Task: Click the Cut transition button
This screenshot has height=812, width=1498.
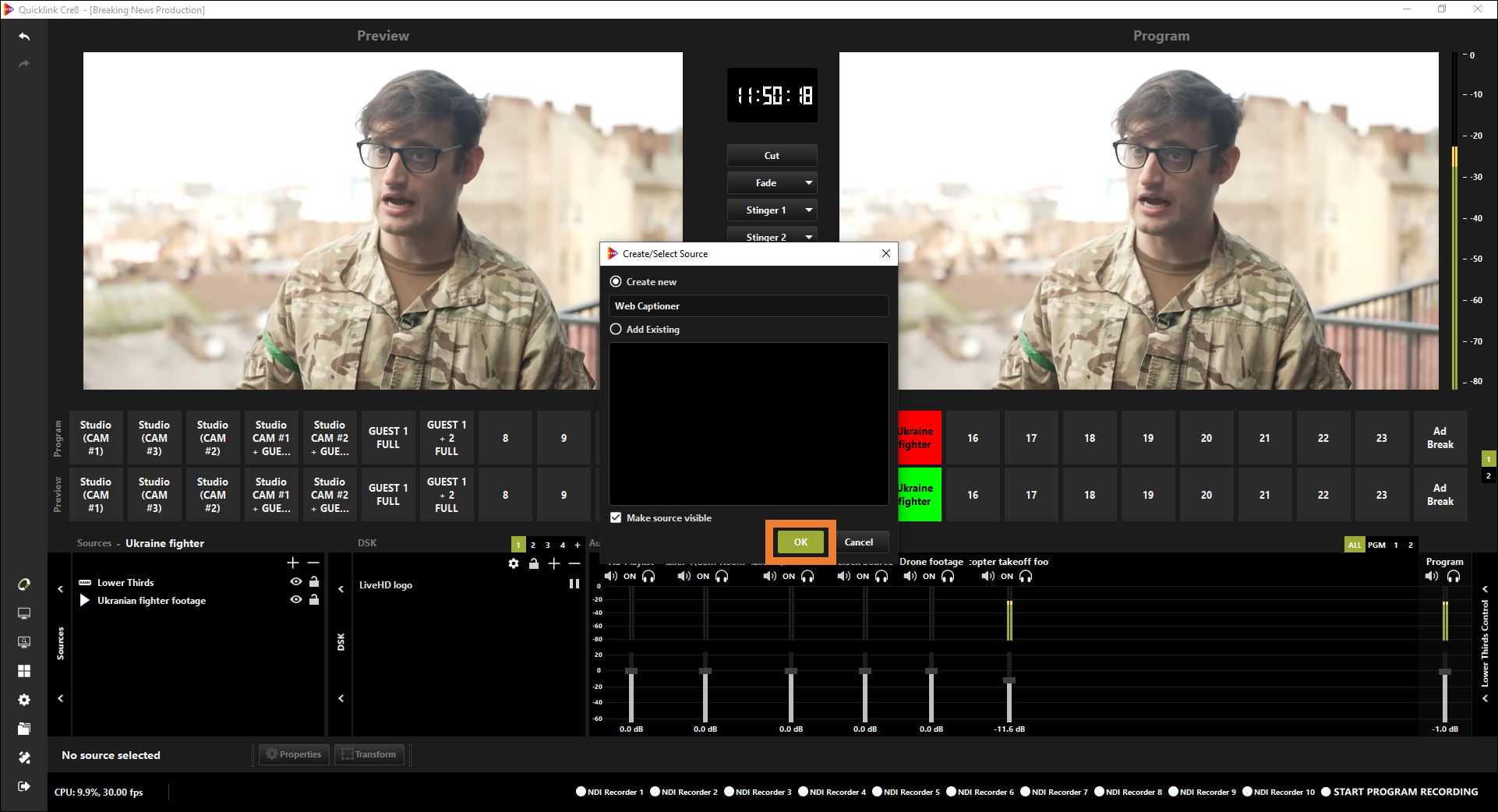Action: [x=772, y=156]
